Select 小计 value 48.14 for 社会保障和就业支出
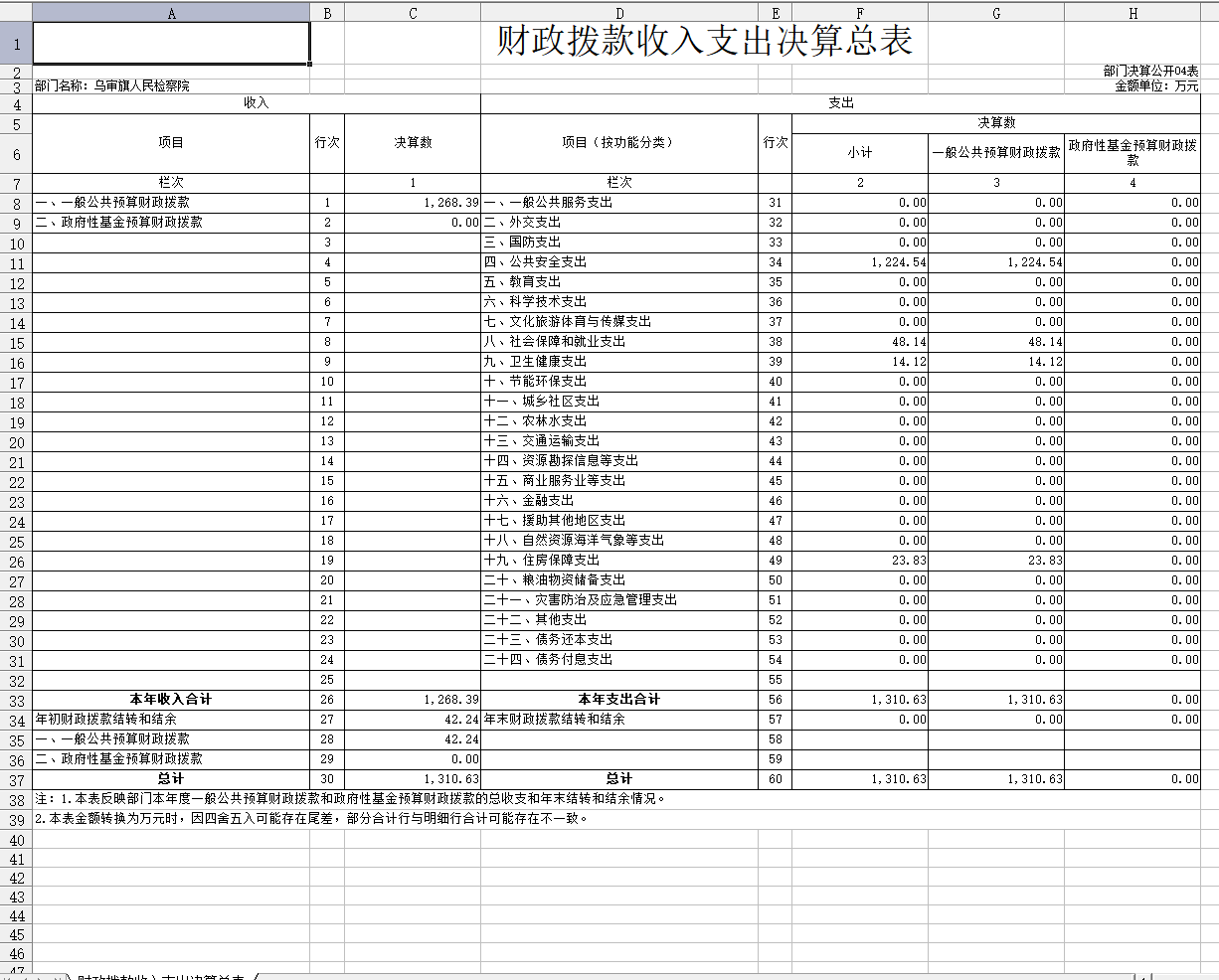 pos(860,342)
